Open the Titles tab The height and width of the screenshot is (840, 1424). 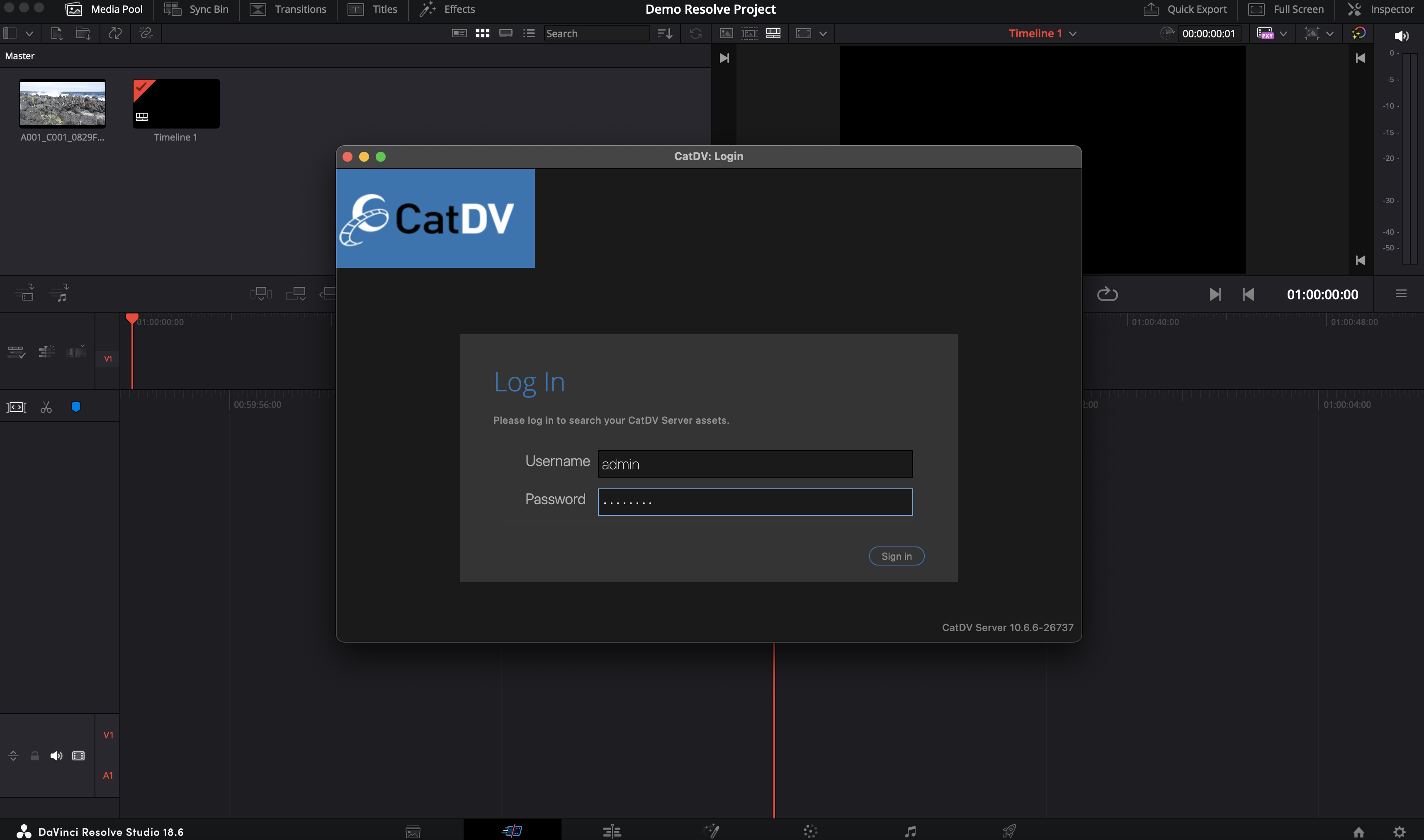[372, 9]
